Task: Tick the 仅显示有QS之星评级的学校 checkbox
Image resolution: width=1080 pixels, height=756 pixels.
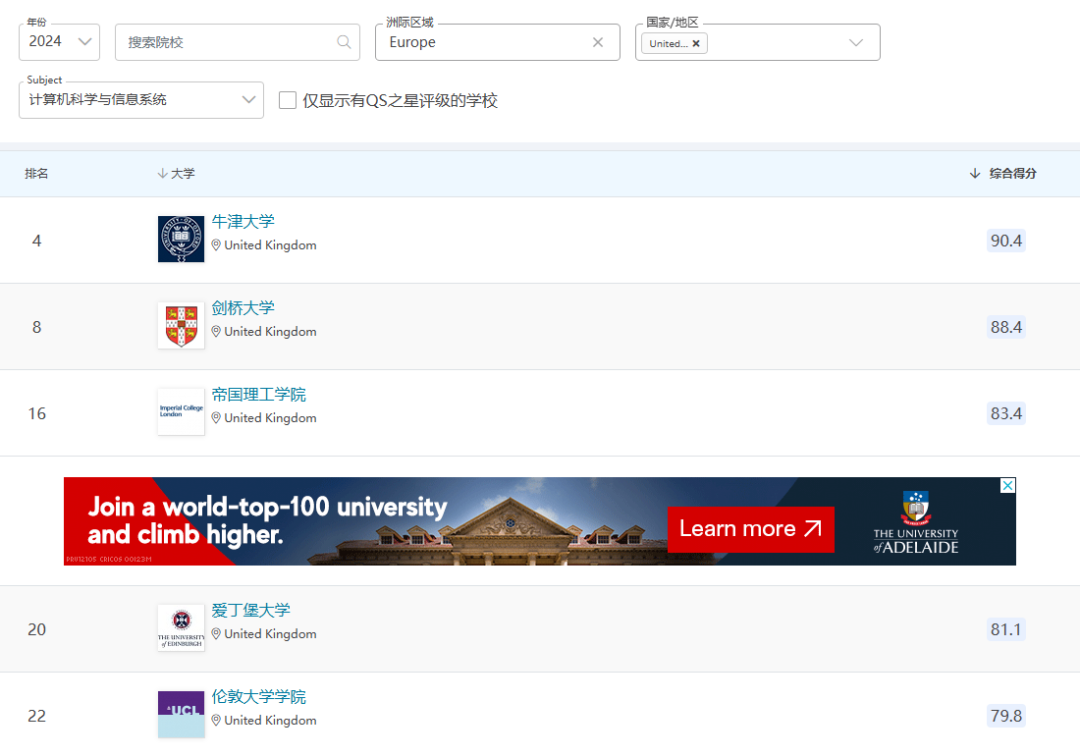Action: pyautogui.click(x=287, y=101)
